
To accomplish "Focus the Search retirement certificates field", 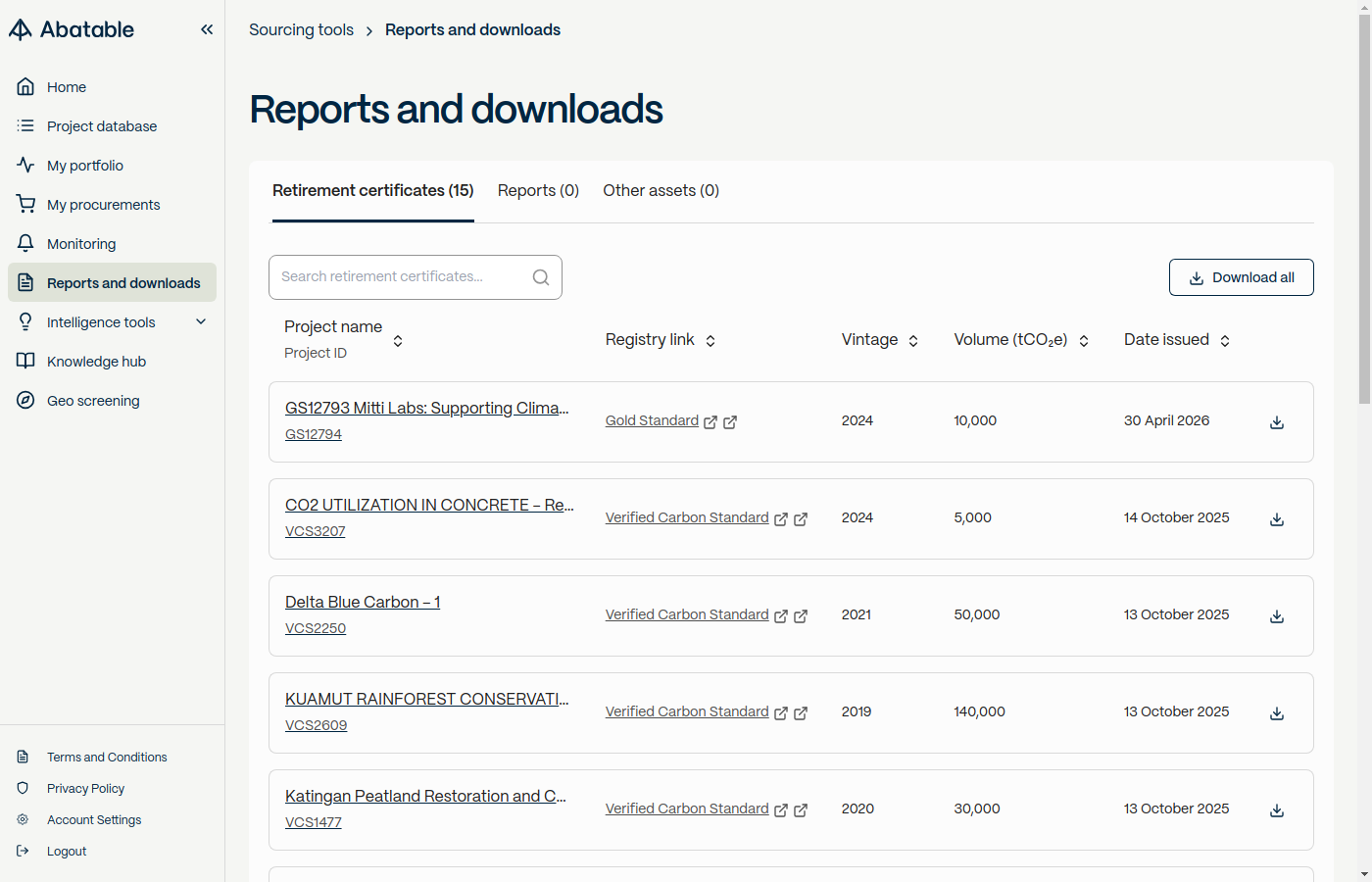I will [x=416, y=277].
